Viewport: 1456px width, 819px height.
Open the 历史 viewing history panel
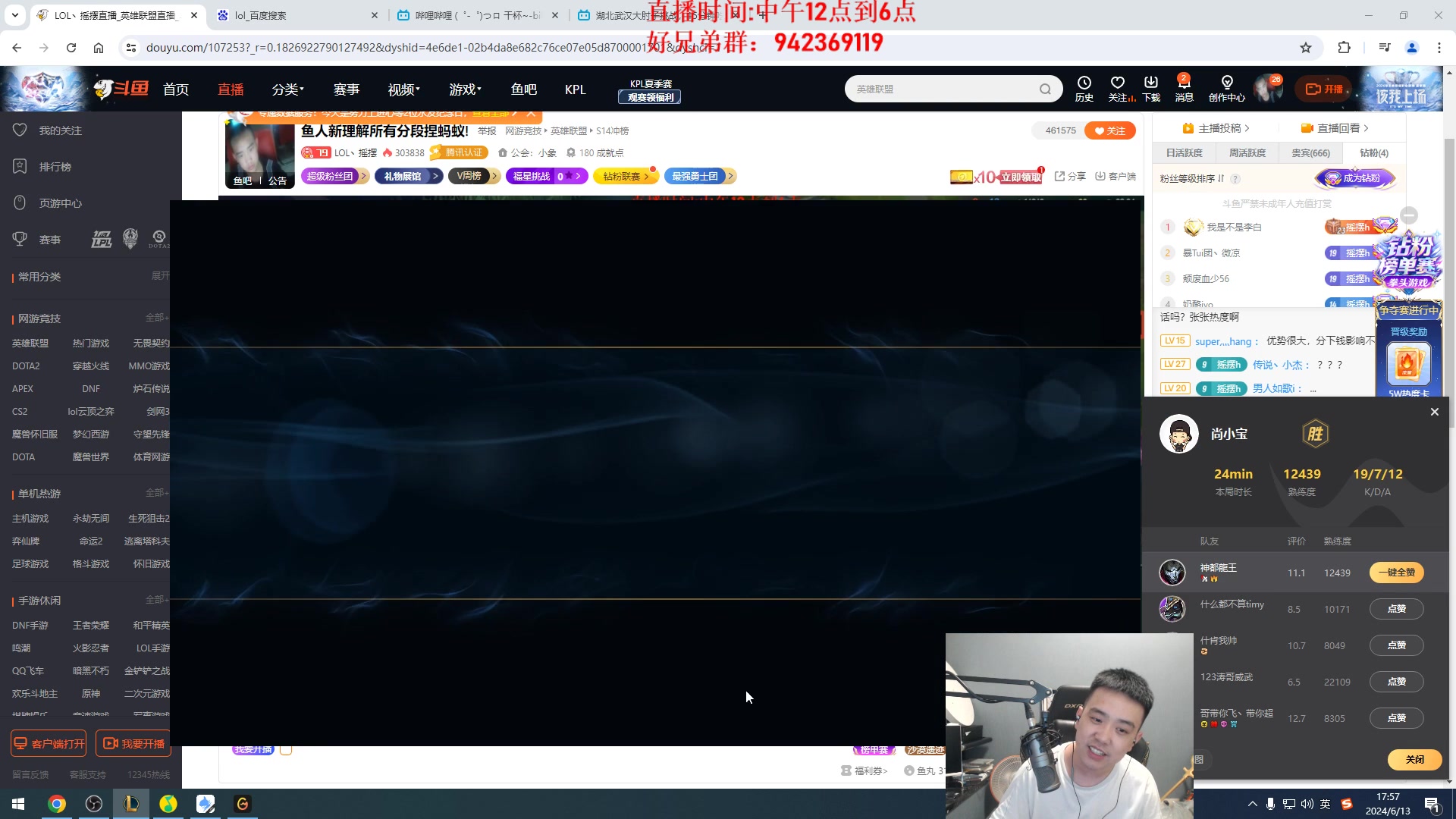click(1084, 88)
